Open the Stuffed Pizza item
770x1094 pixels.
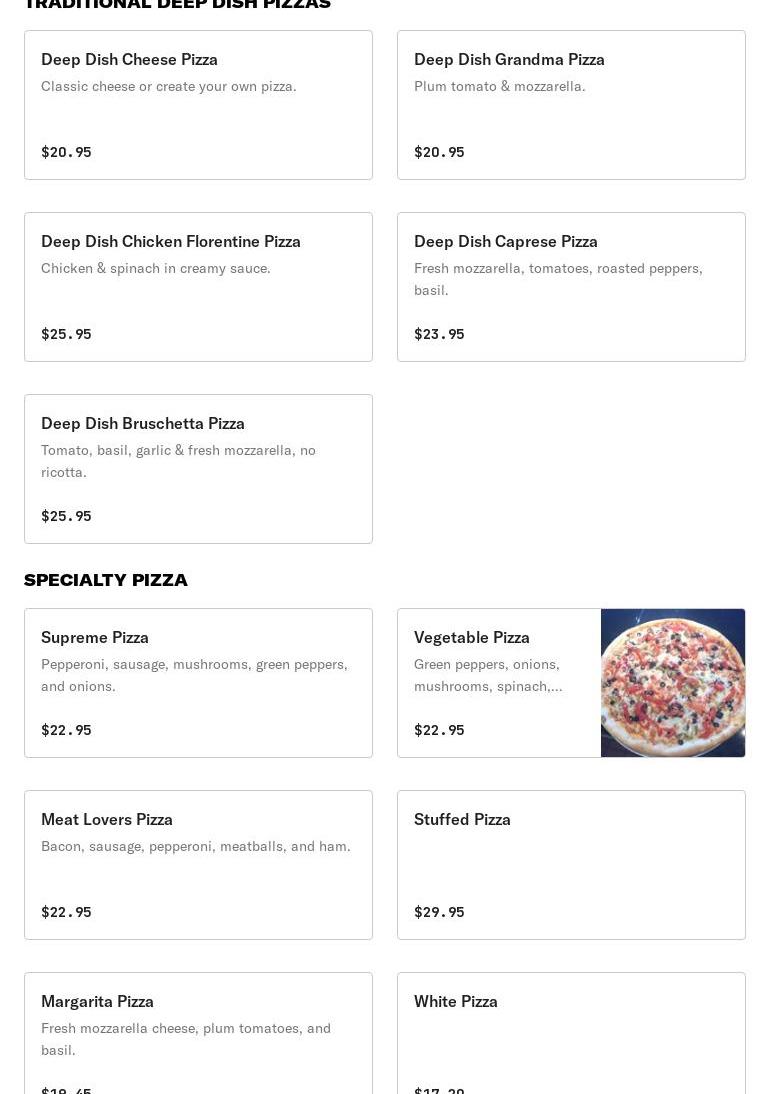point(571,865)
